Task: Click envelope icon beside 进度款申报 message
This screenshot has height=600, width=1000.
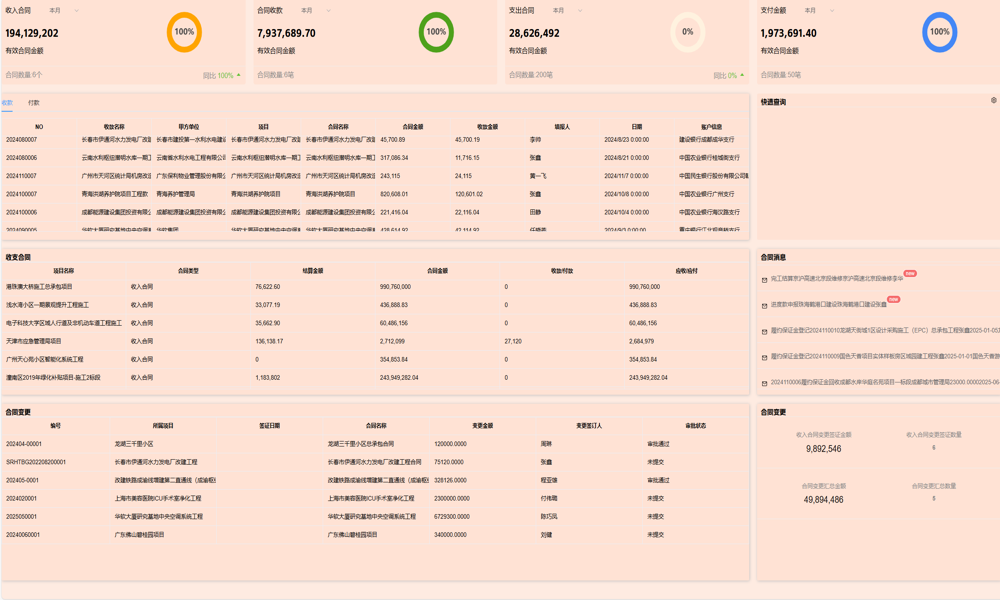Action: click(x=765, y=306)
